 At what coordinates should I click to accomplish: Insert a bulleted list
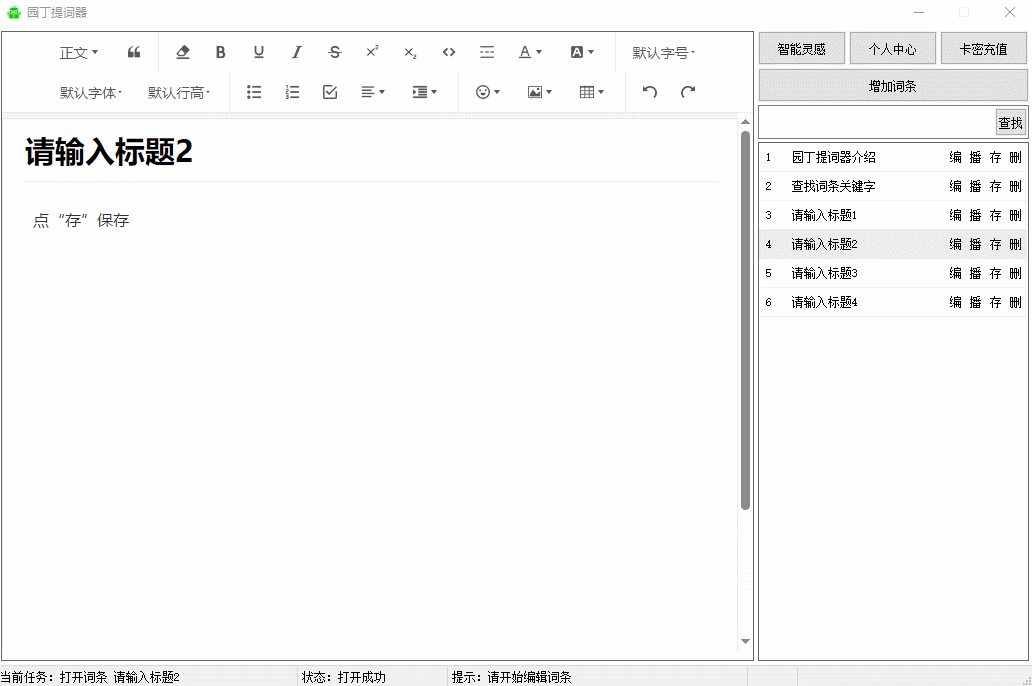254,92
